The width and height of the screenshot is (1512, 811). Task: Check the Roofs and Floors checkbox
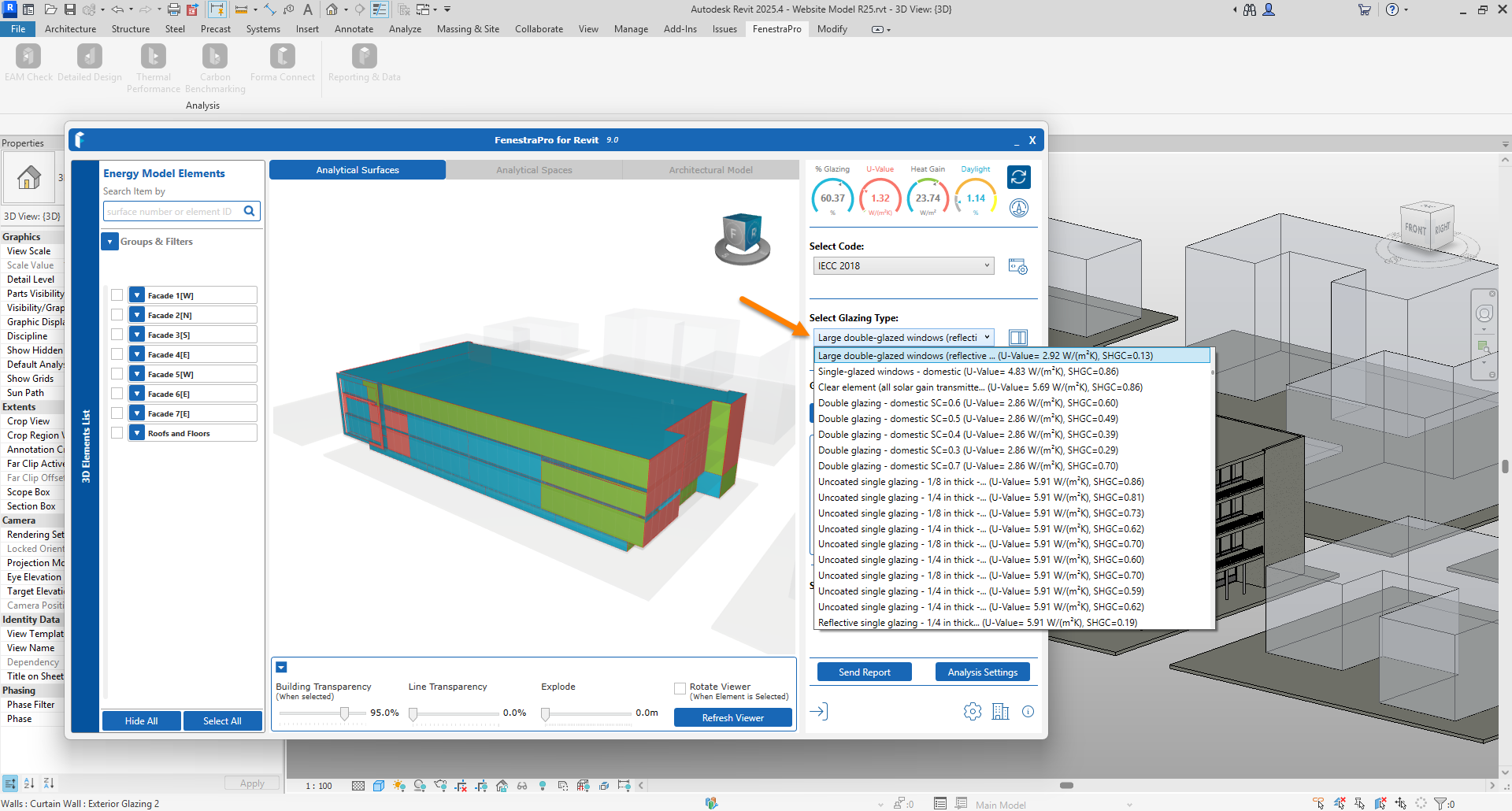coord(117,433)
